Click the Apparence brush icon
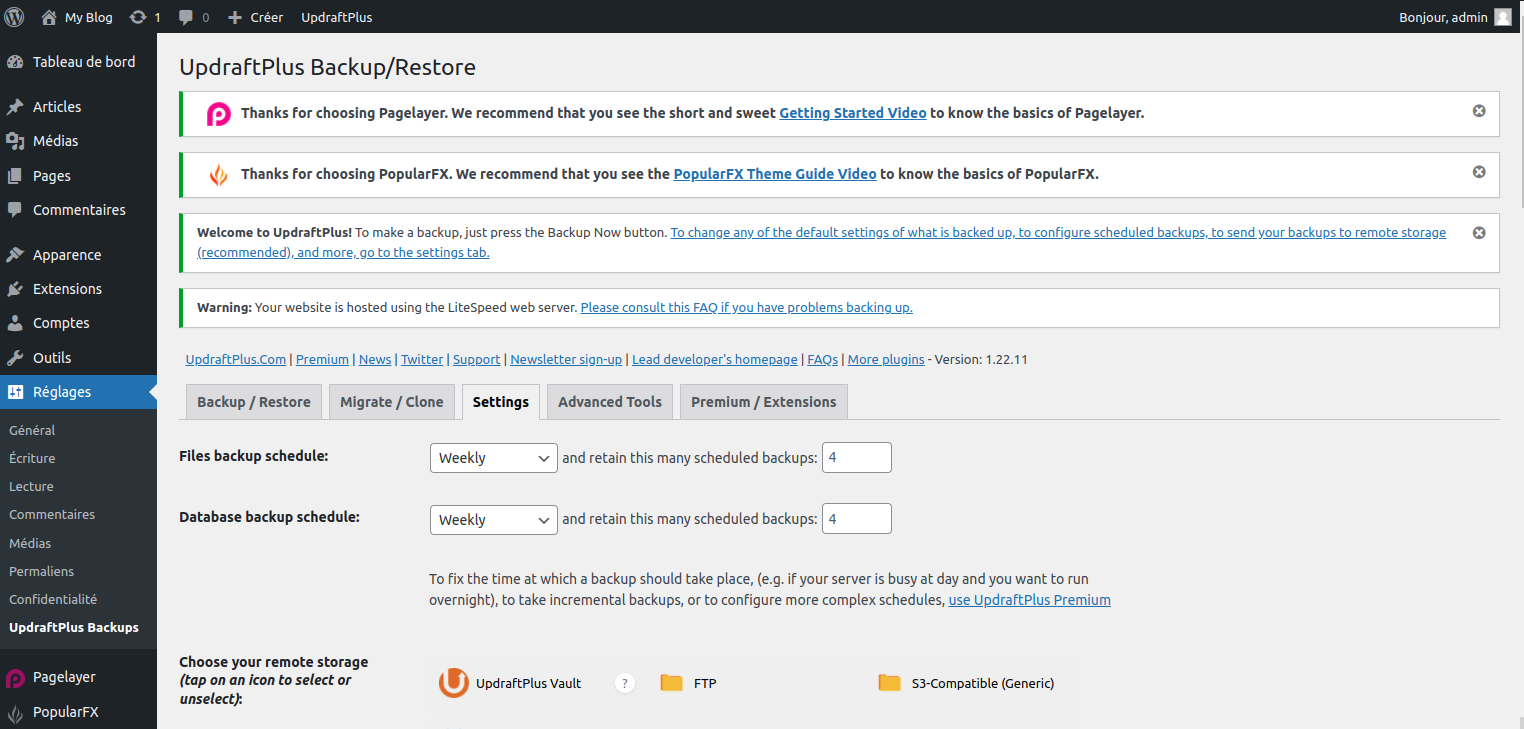1524x729 pixels. click(15, 254)
